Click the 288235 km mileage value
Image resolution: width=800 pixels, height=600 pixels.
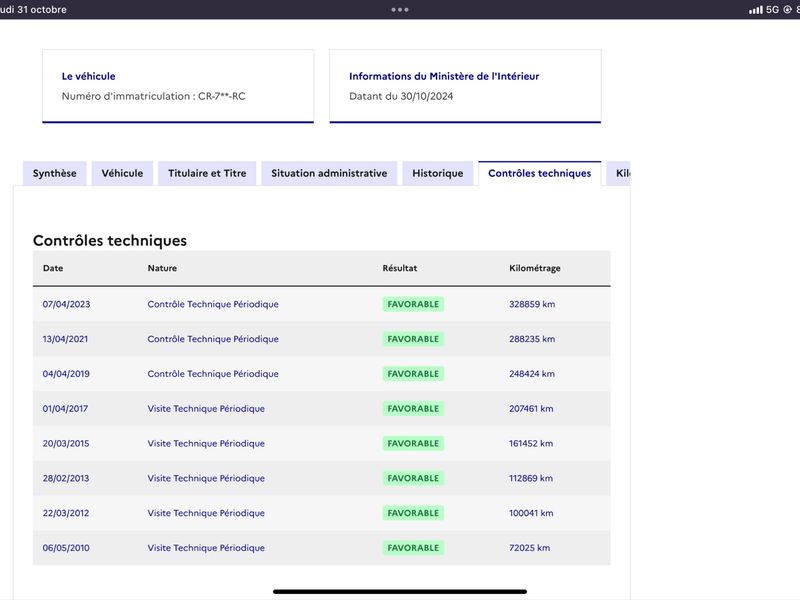point(532,339)
